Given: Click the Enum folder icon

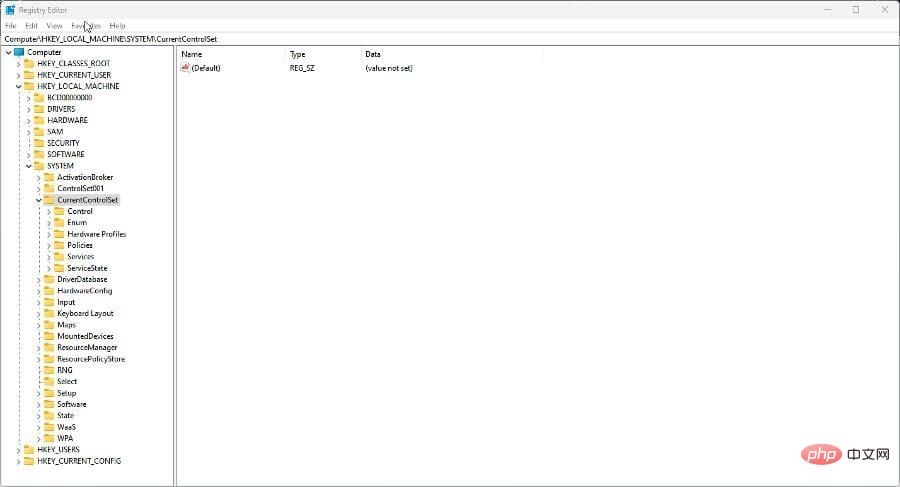Looking at the screenshot, I should tap(59, 222).
